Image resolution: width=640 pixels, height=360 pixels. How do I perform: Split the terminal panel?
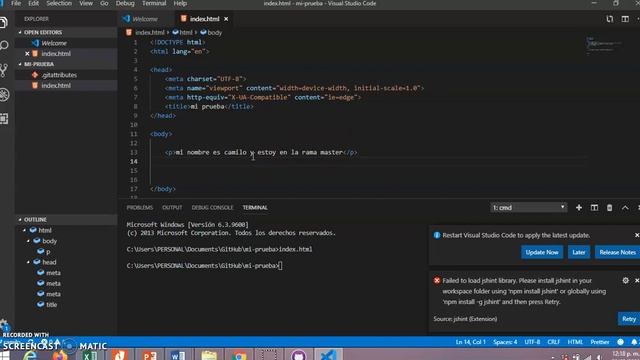pyautogui.click(x=594, y=208)
